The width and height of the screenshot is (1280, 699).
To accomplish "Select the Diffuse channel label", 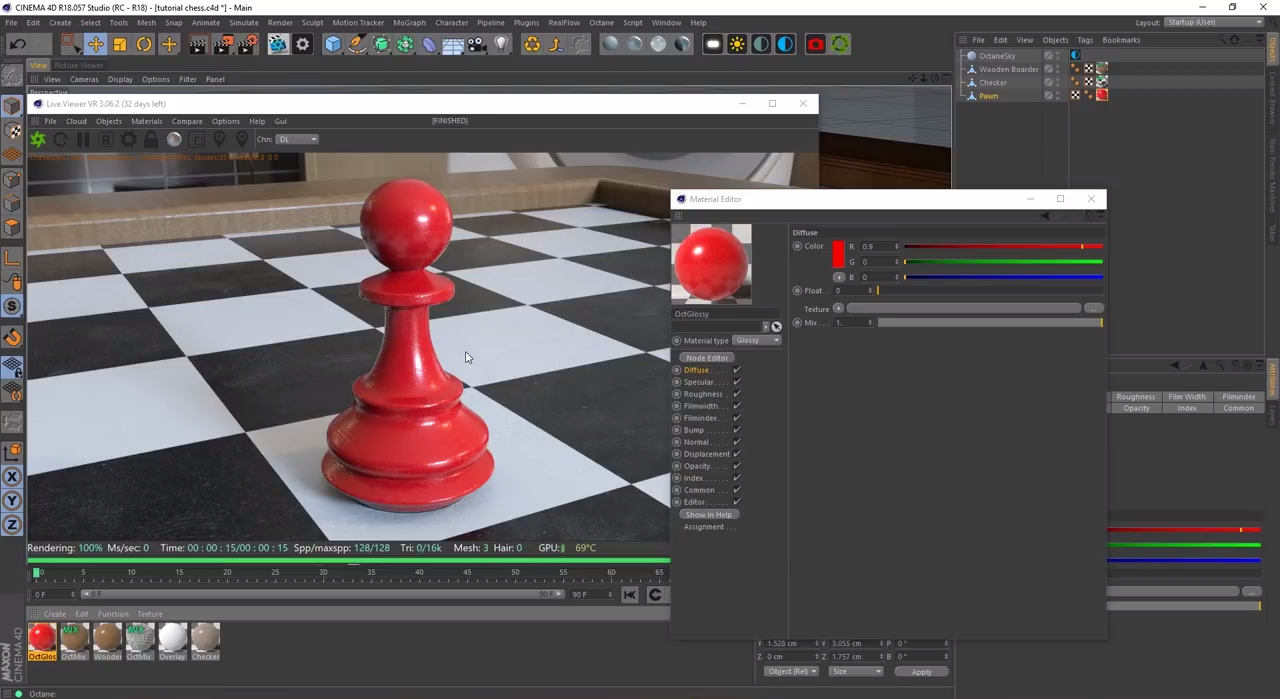I will (696, 370).
